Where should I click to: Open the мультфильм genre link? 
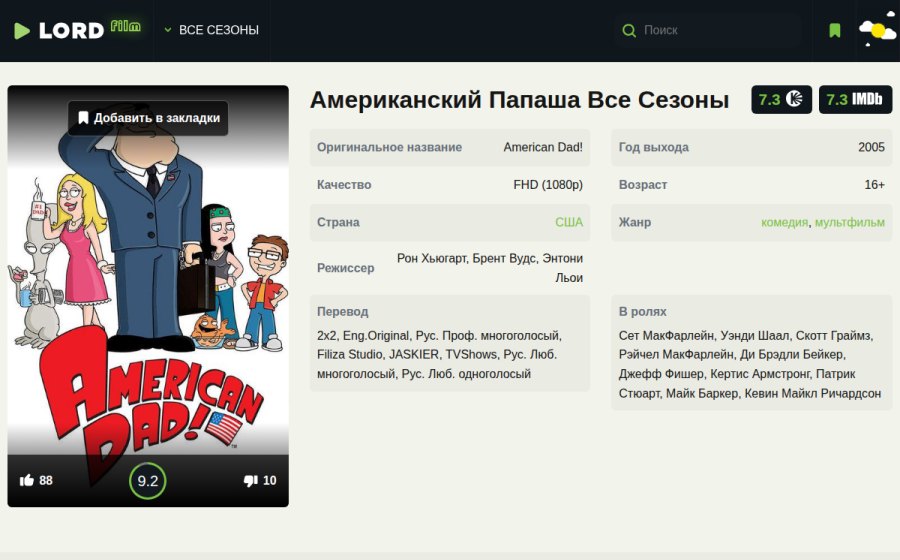click(x=849, y=222)
